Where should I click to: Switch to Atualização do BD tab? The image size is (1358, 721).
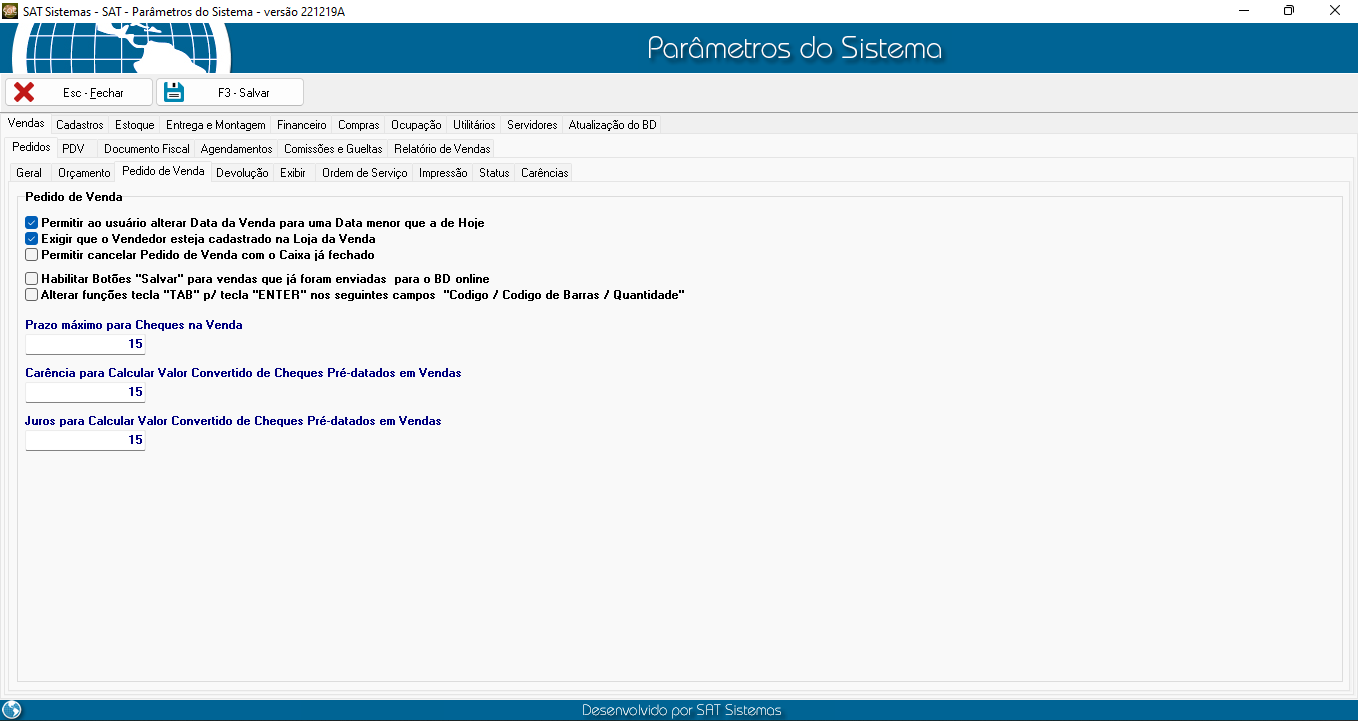click(612, 125)
